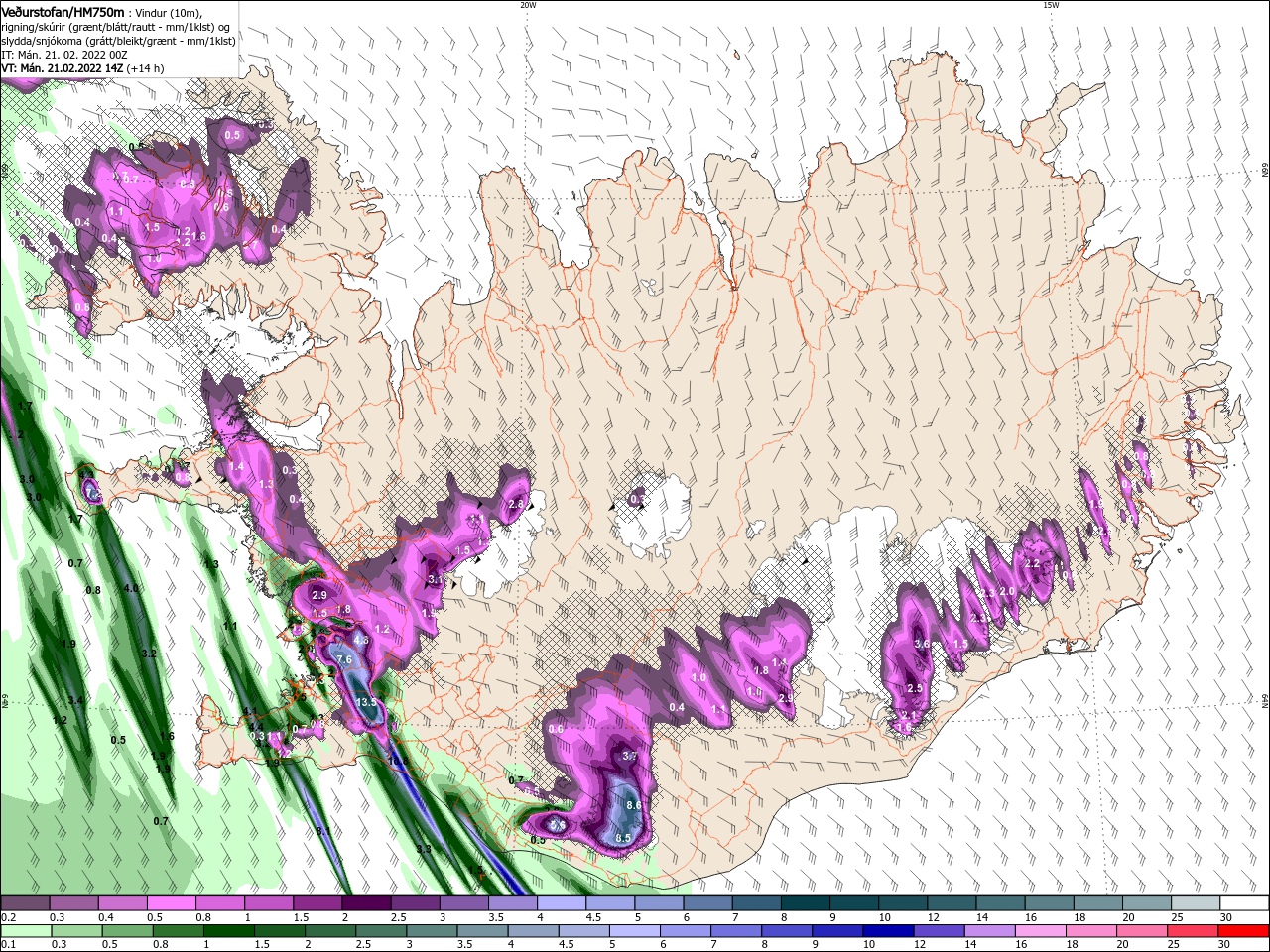
Task: Click the lavender 4–4.5 swatch, upper legend row
Action: click(x=563, y=903)
